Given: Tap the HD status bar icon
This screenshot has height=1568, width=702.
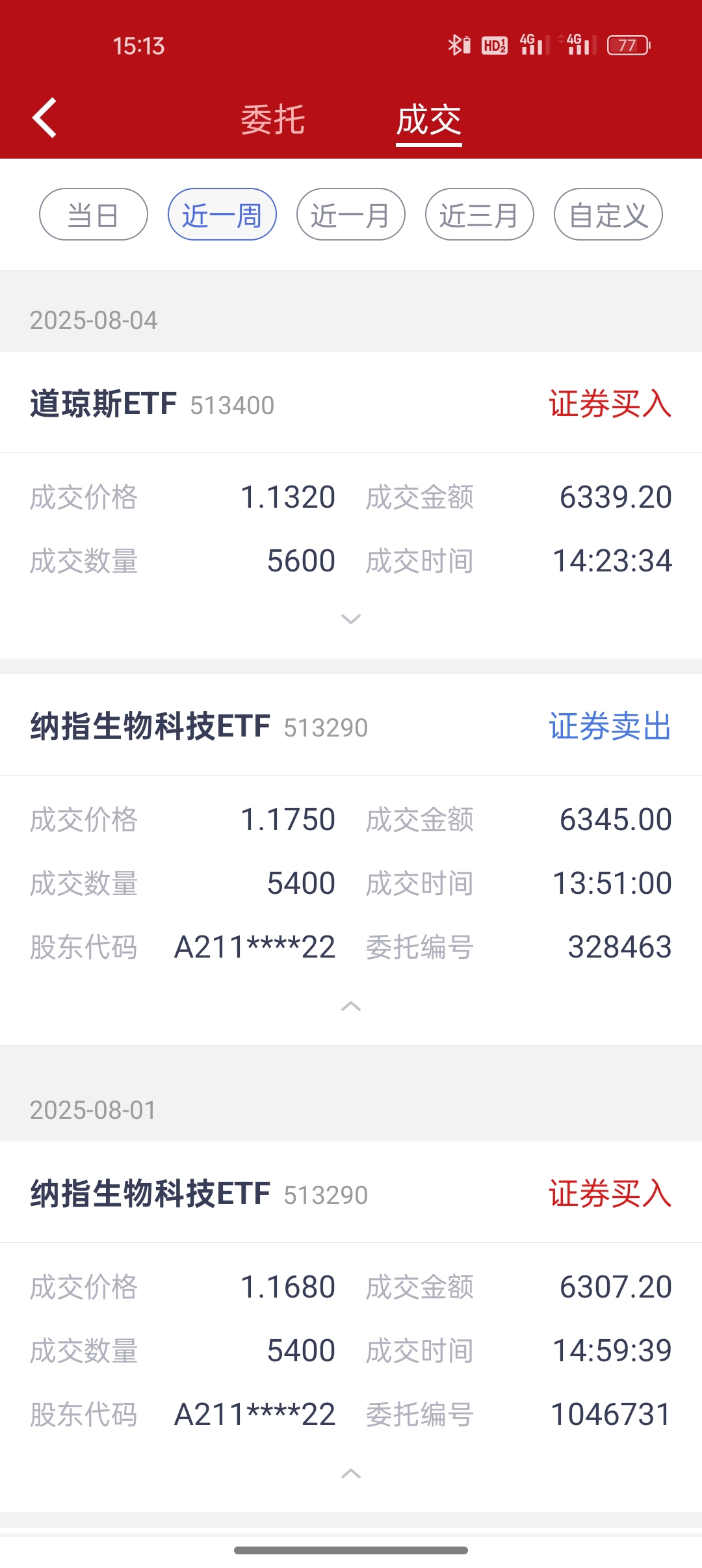Looking at the screenshot, I should 495,46.
